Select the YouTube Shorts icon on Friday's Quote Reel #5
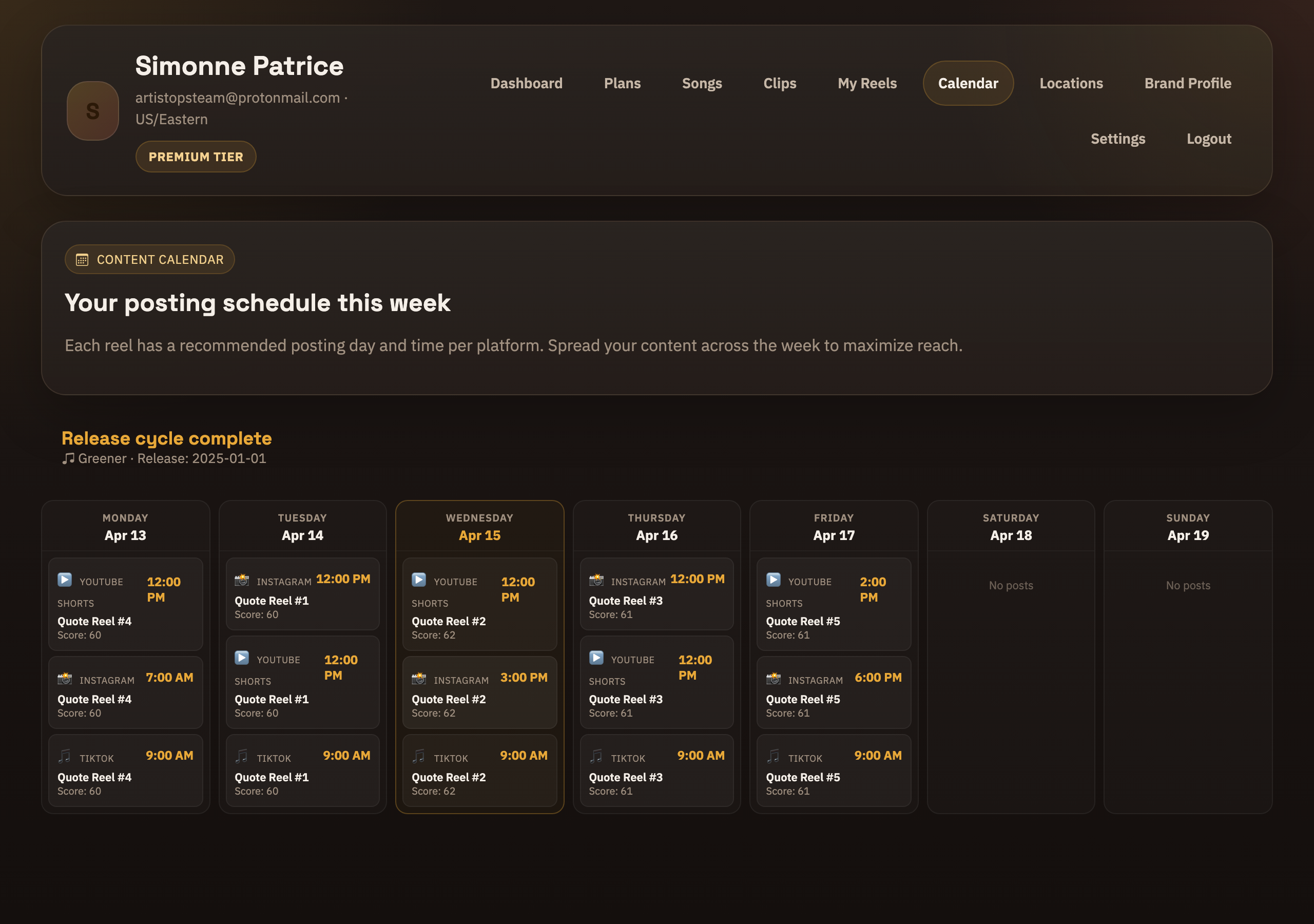The width and height of the screenshot is (1314, 924). tap(773, 580)
